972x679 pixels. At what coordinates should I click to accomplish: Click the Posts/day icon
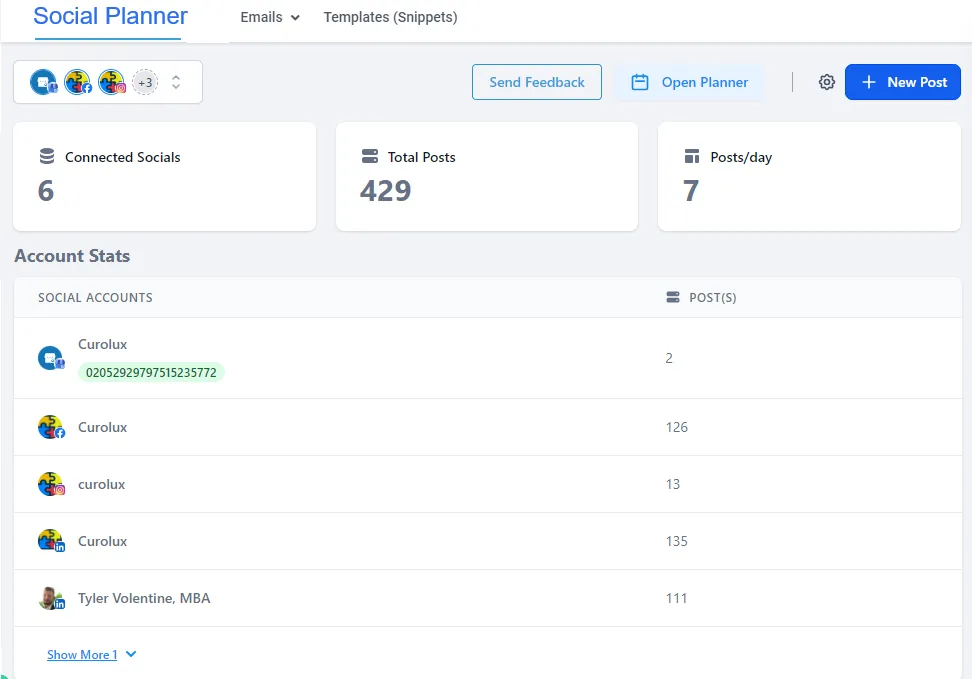692,156
